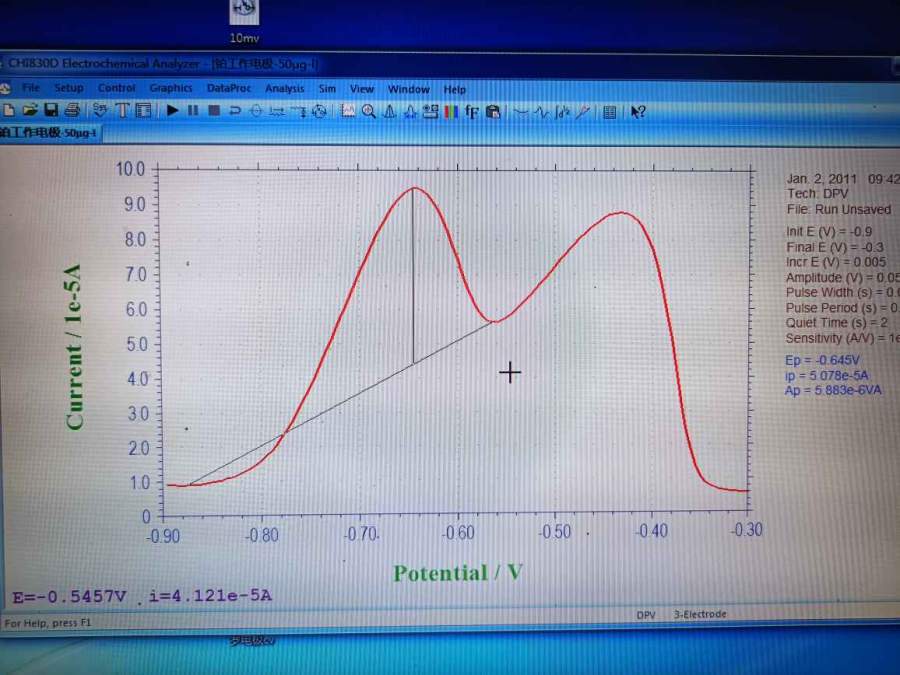Click the Cell control panel icon

(143, 110)
